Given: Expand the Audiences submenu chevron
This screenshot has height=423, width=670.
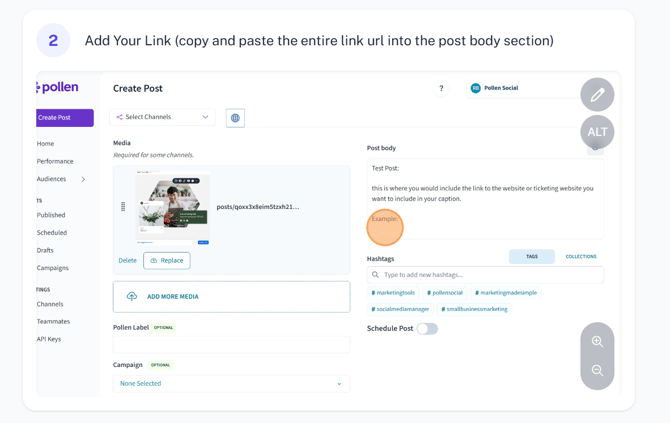Looking at the screenshot, I should coord(83,179).
